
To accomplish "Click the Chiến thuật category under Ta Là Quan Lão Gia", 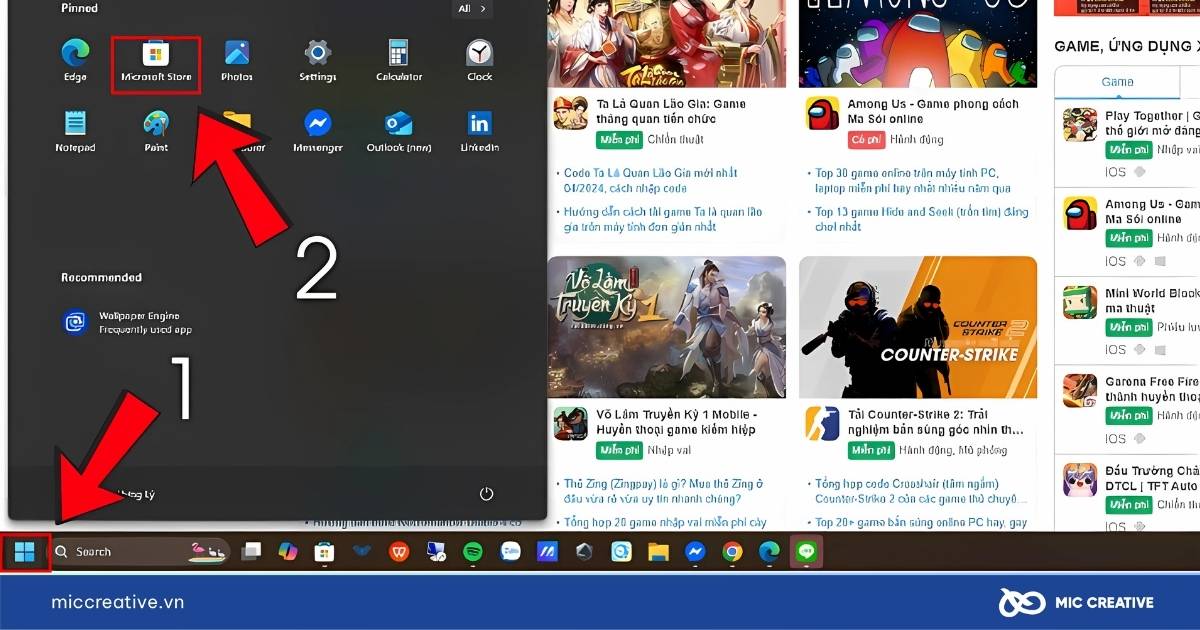I will pyautogui.click(x=676, y=139).
